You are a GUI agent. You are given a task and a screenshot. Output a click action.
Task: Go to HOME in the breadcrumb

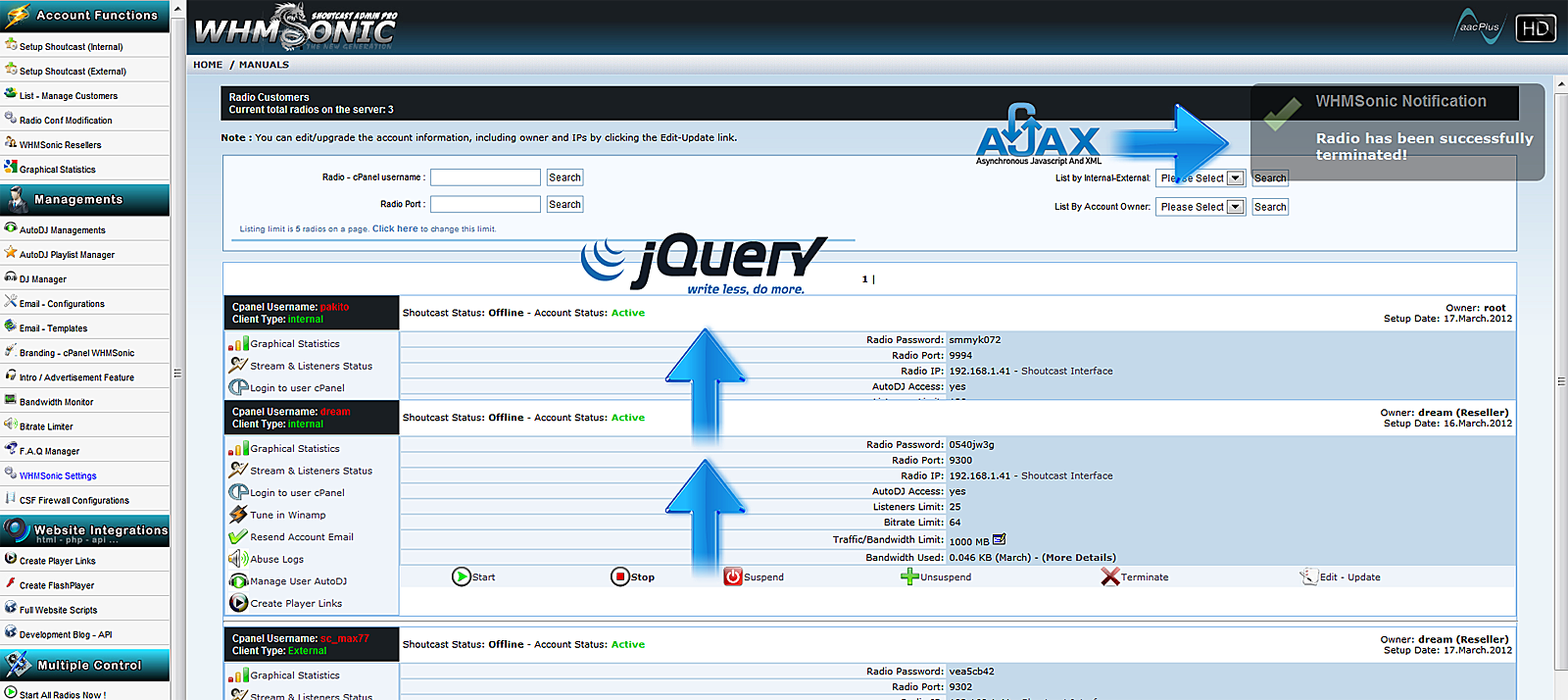click(x=208, y=65)
